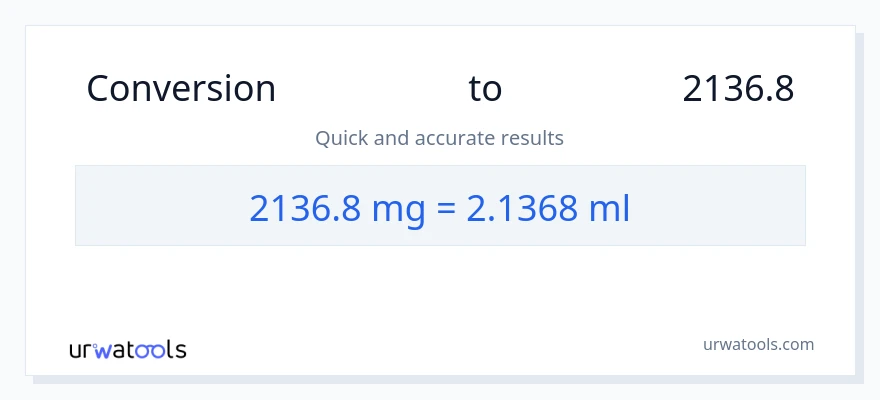Click the word 'to' in the heading
Screen dimensions: 880x400
click(x=485, y=89)
